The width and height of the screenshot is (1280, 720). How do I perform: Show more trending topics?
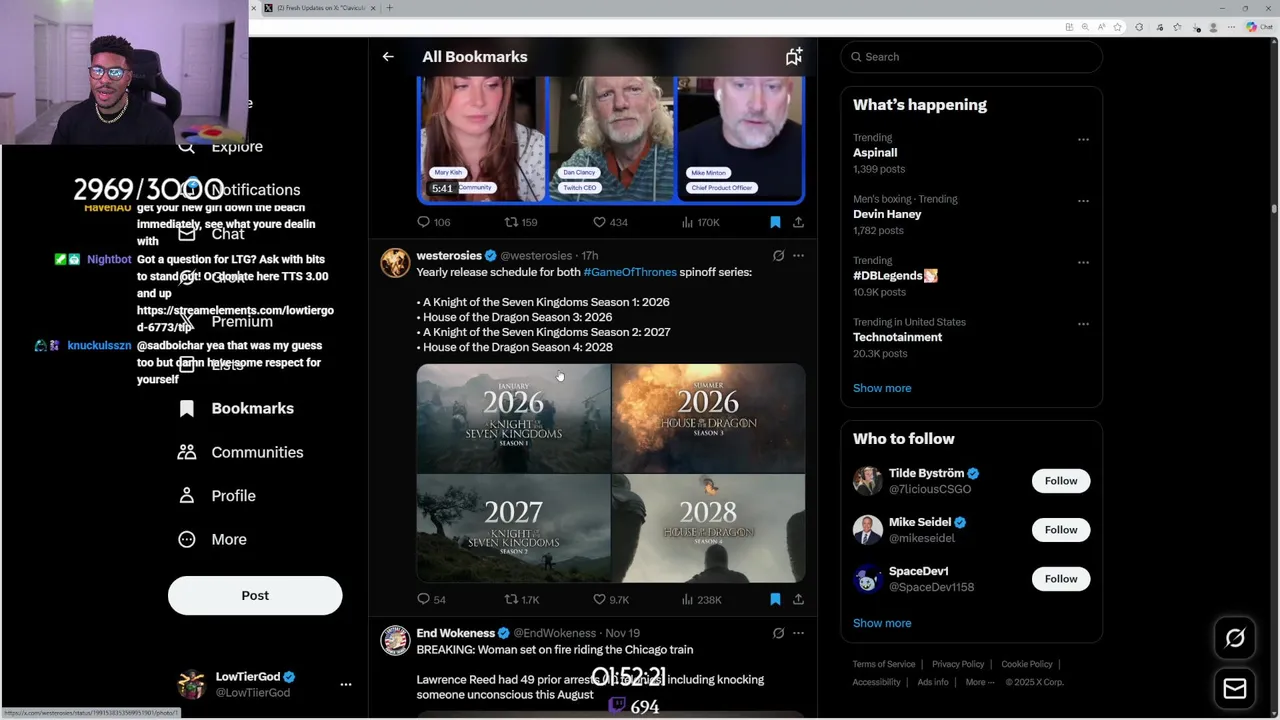pyautogui.click(x=882, y=388)
